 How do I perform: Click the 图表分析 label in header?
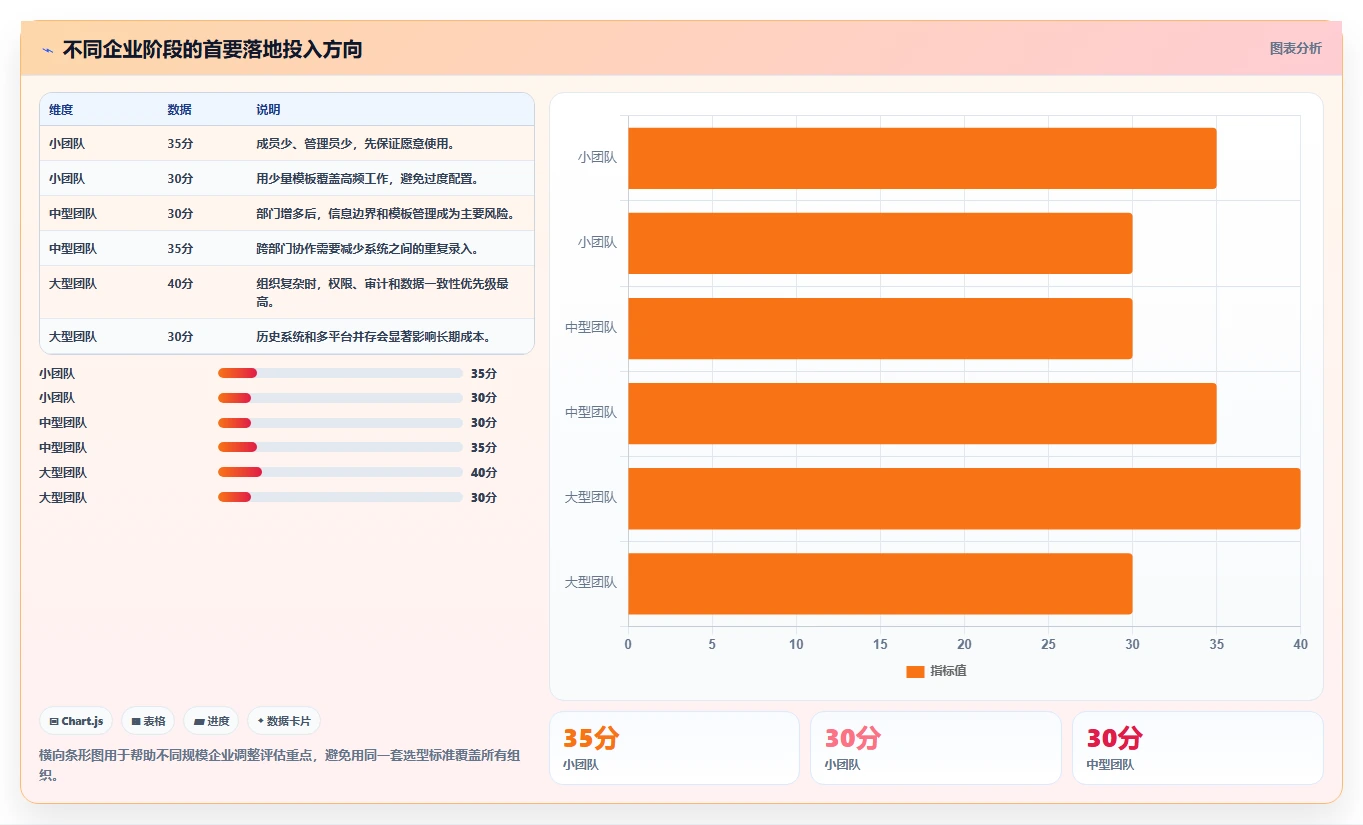[x=1295, y=49]
